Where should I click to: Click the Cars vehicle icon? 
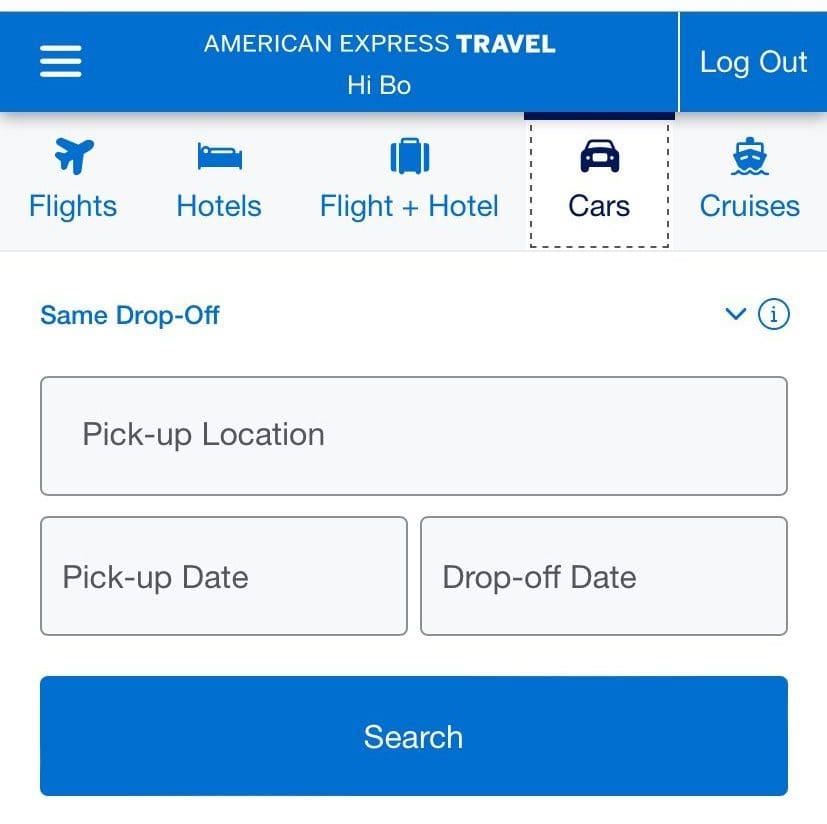pyautogui.click(x=598, y=156)
